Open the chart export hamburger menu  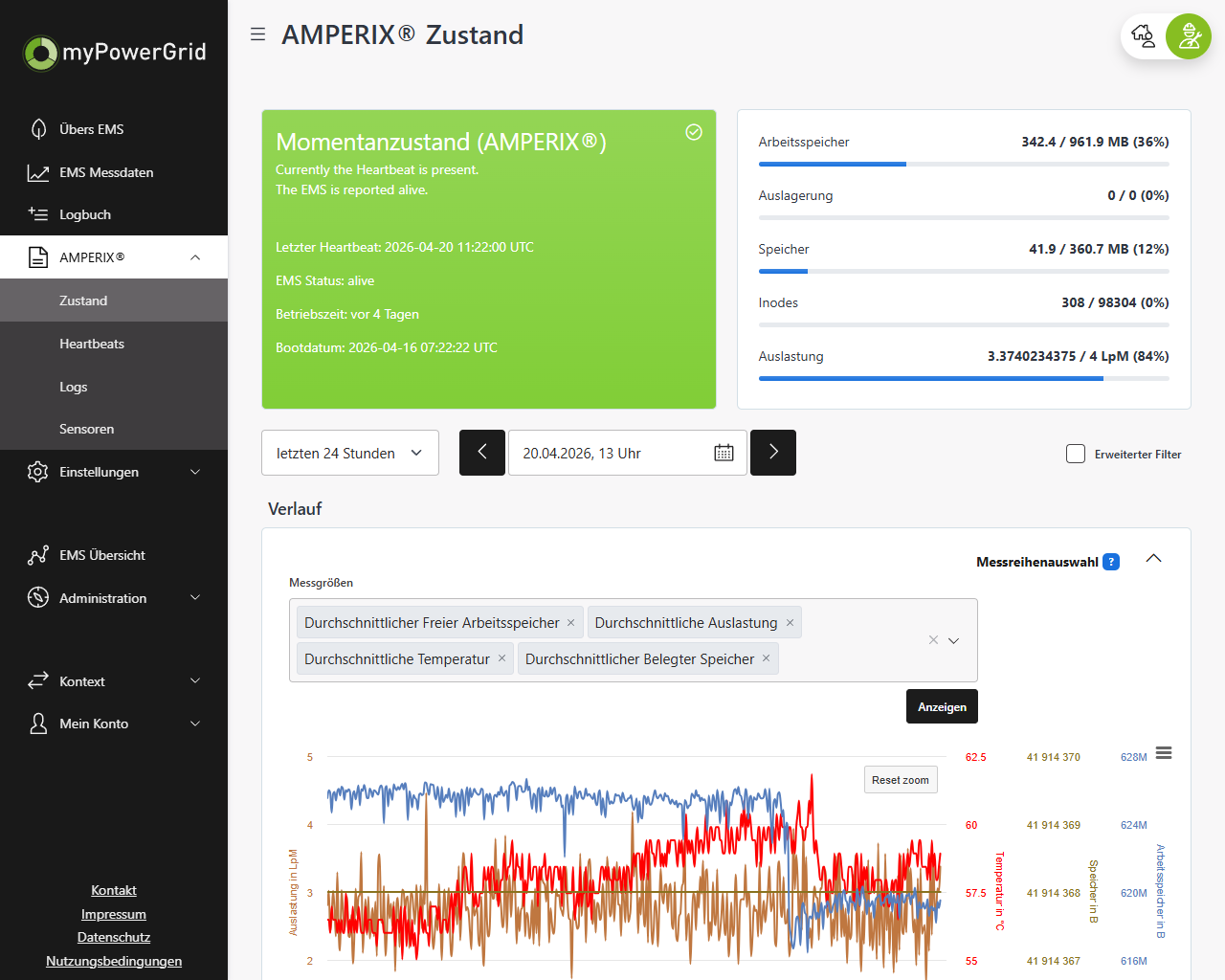tap(1164, 753)
